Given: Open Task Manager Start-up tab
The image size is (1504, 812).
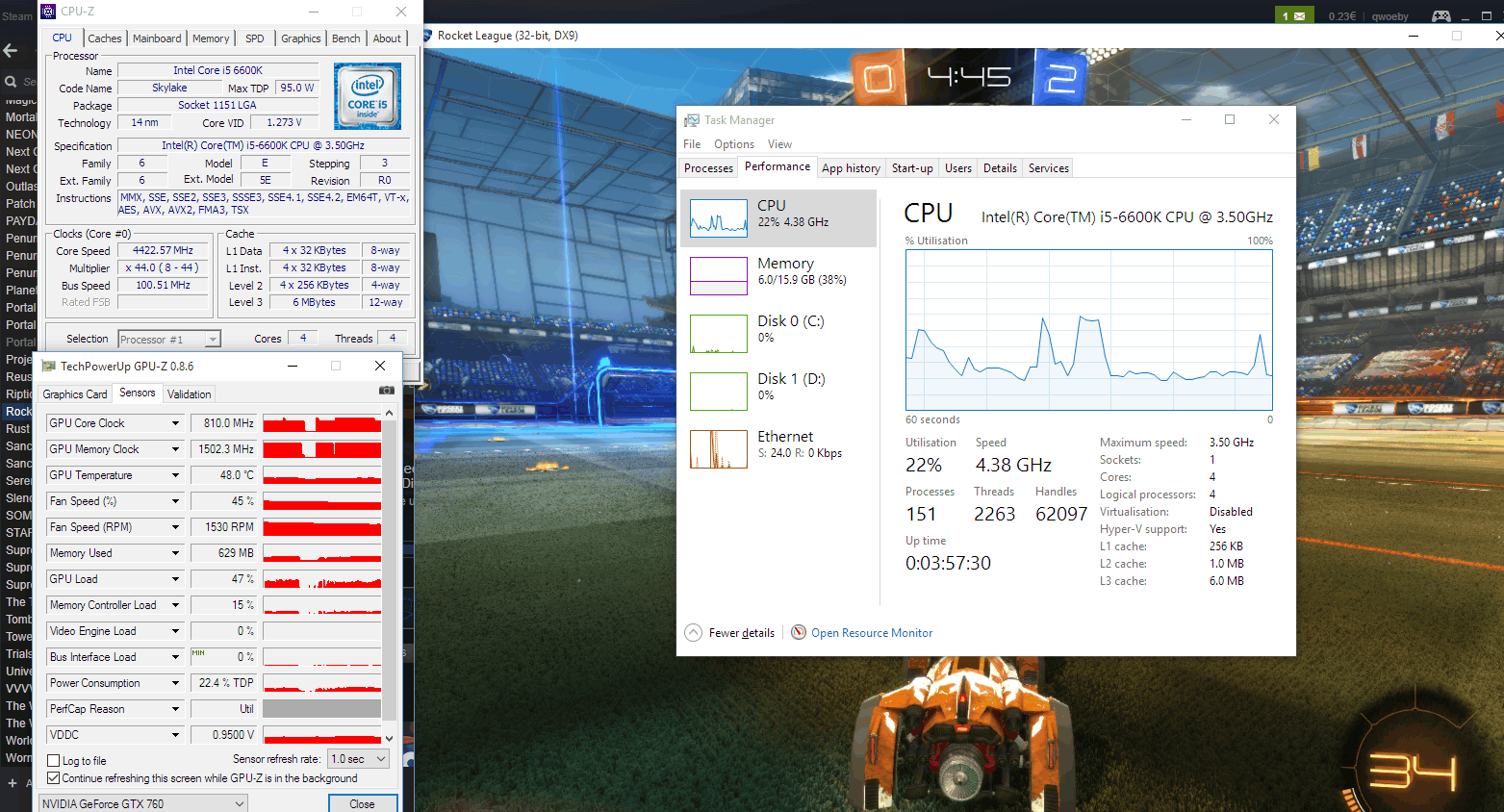Looking at the screenshot, I should (912, 168).
